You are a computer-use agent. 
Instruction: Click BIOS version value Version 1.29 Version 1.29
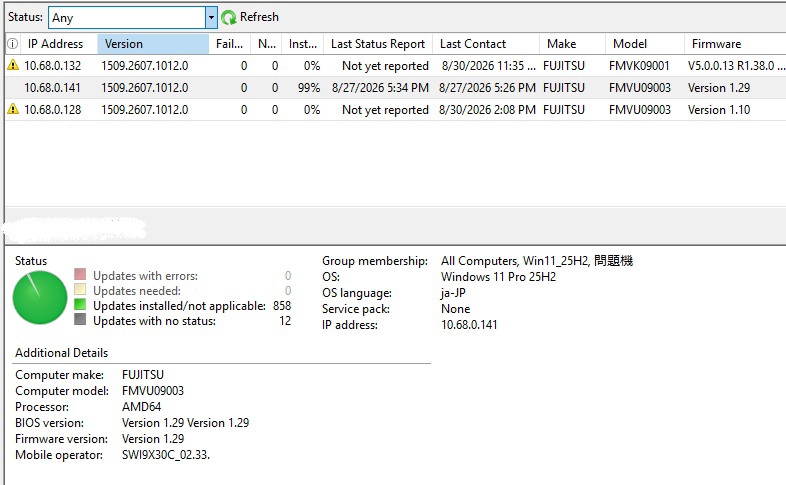point(185,423)
